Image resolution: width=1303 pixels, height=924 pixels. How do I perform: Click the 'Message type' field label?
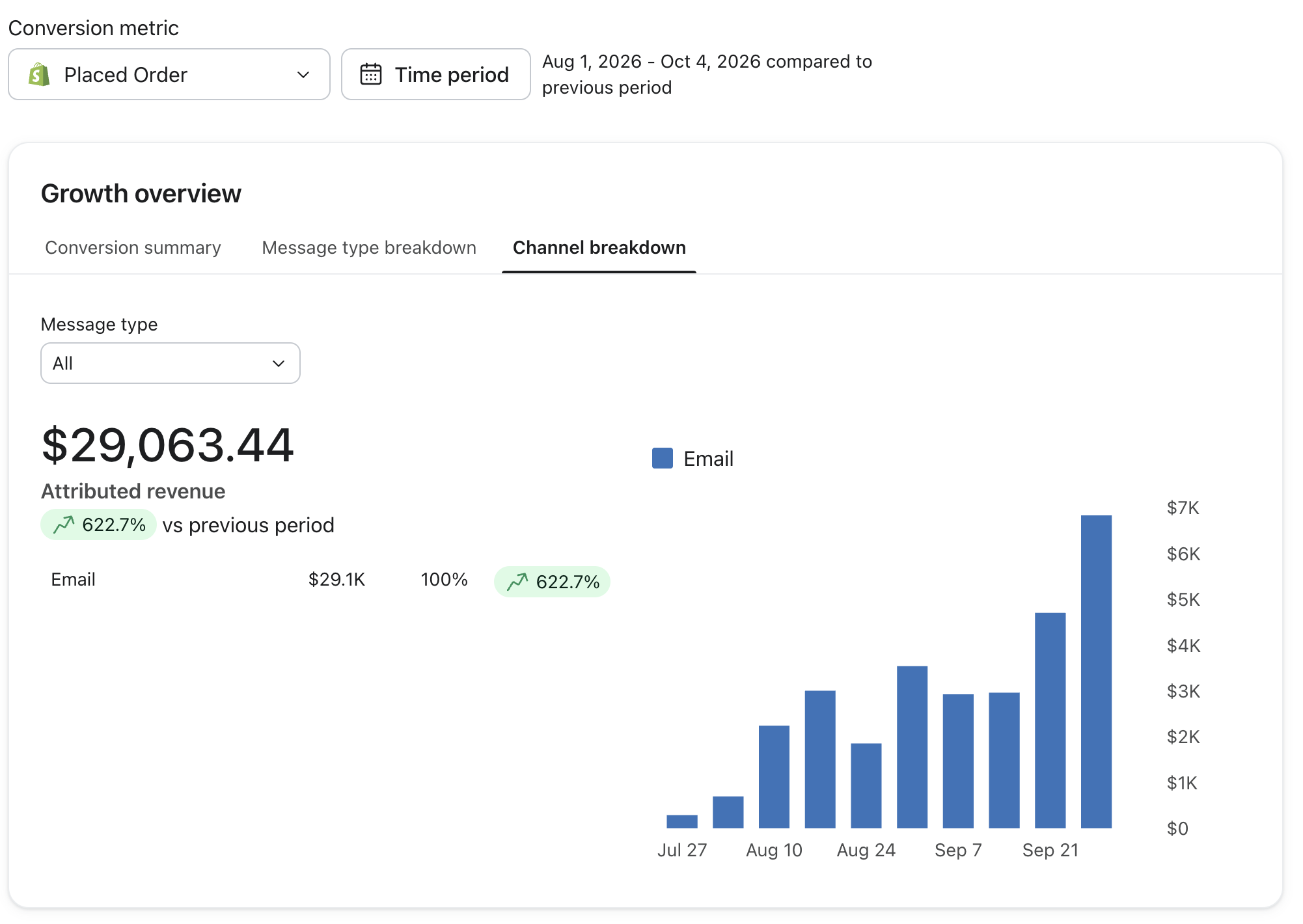pos(100,324)
